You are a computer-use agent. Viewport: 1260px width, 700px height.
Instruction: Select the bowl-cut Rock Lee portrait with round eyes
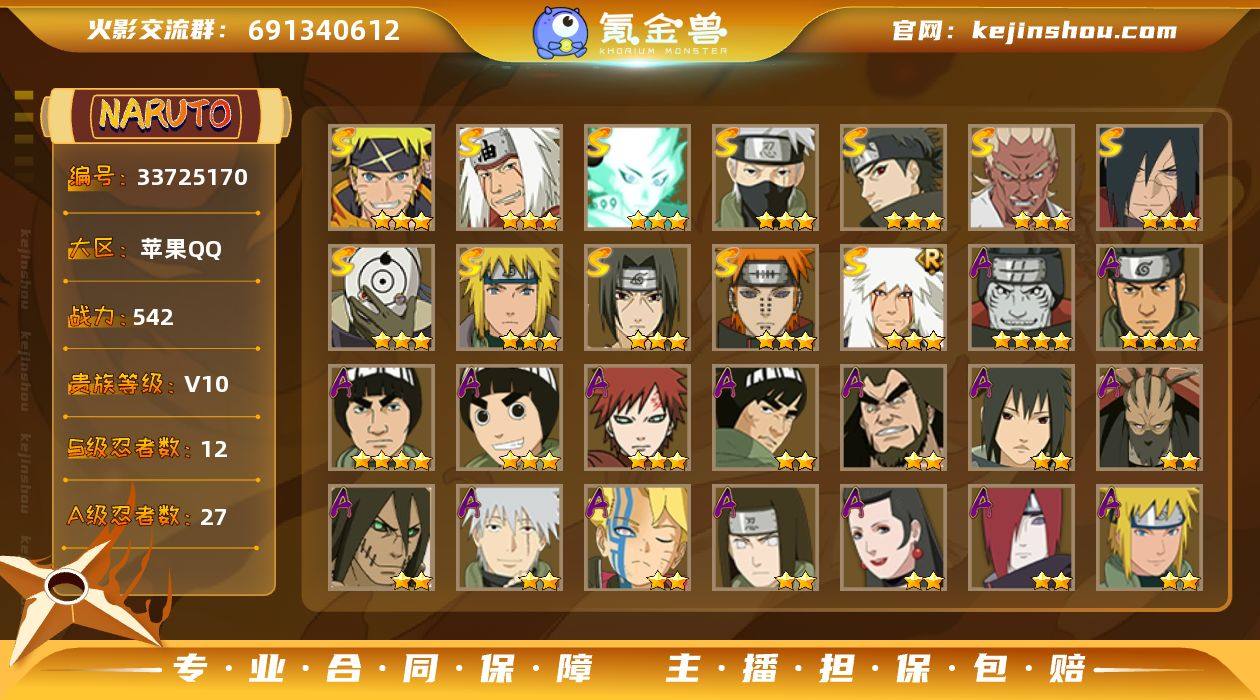coord(509,418)
